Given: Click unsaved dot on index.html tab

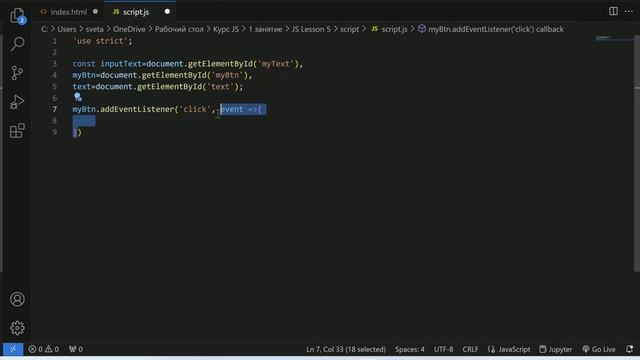Looking at the screenshot, I should [95, 11].
